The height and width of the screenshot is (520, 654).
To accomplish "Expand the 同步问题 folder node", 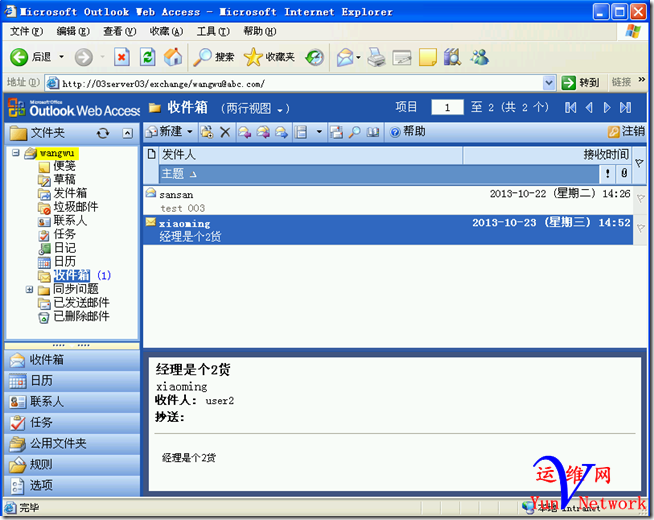I will (29, 289).
